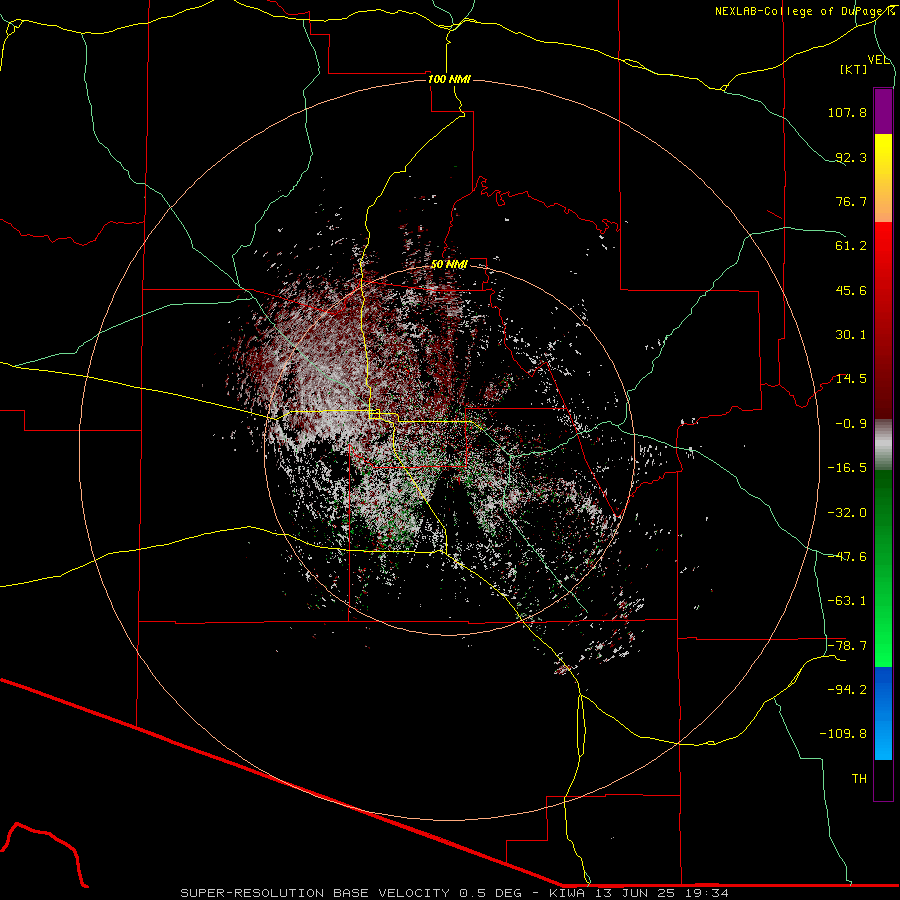The height and width of the screenshot is (900, 900).
Task: Click the product caption SUPER-RESOLUTION BASE VELOCITY text
Action: coord(317,893)
